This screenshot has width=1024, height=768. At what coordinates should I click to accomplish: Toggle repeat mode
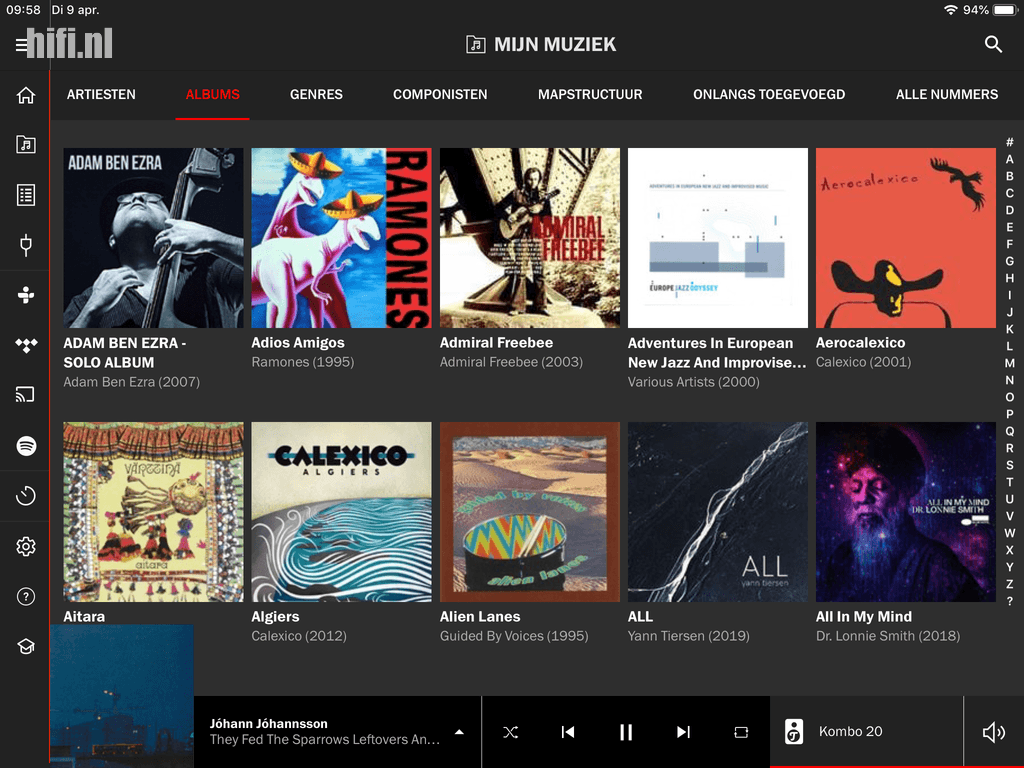pyautogui.click(x=741, y=732)
